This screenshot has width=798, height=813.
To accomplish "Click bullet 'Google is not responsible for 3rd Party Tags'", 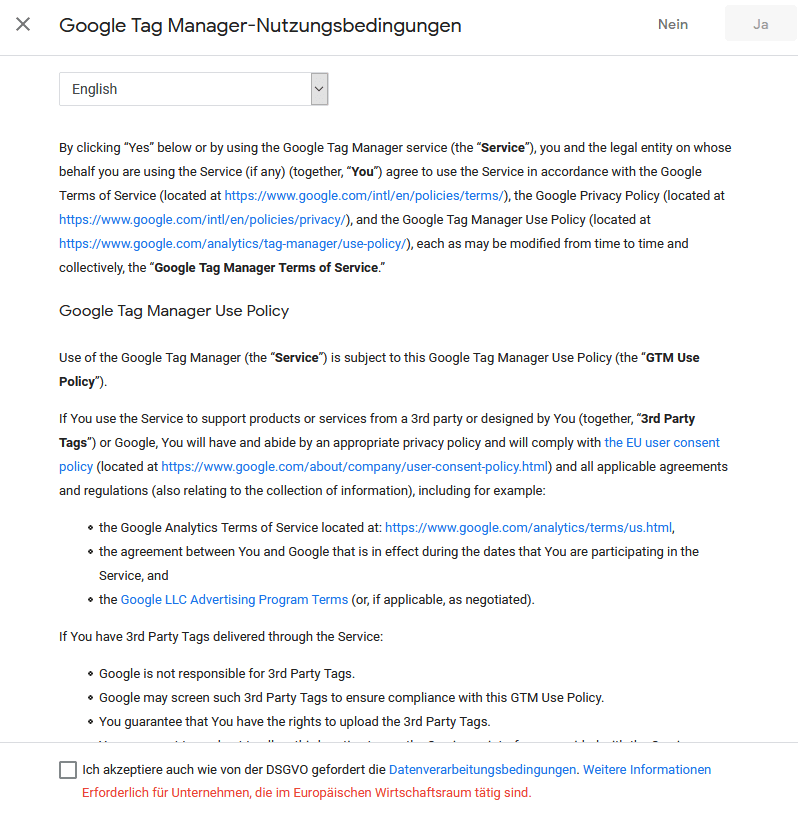I will click(227, 674).
